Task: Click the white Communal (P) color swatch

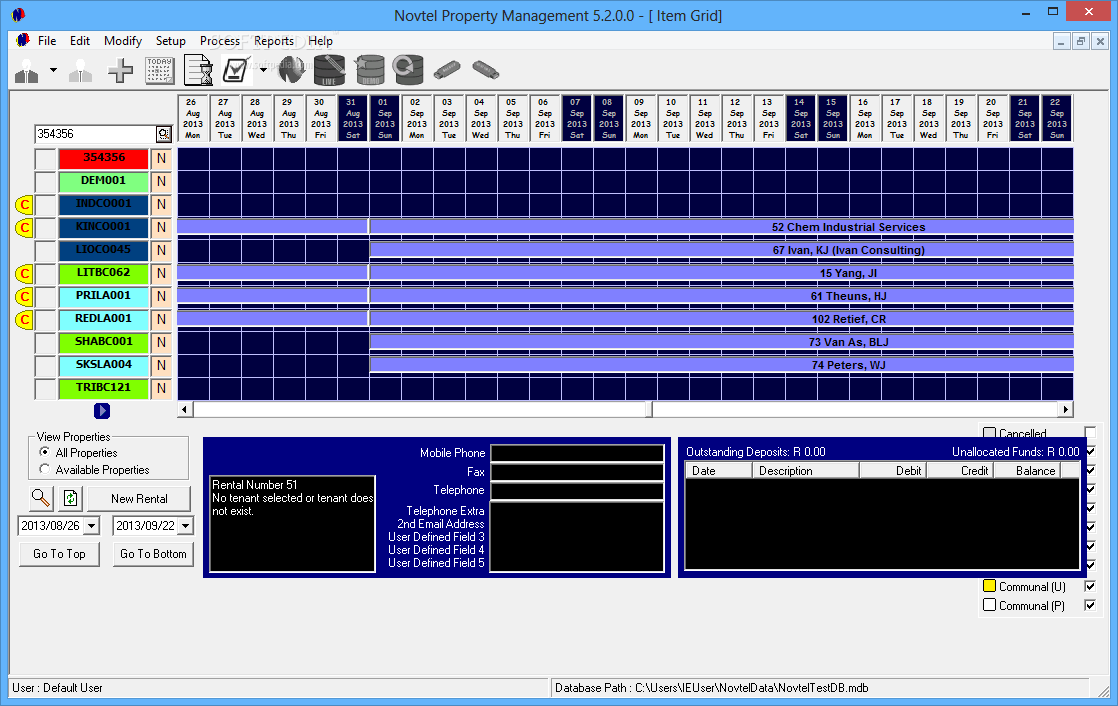Action: pos(989,605)
